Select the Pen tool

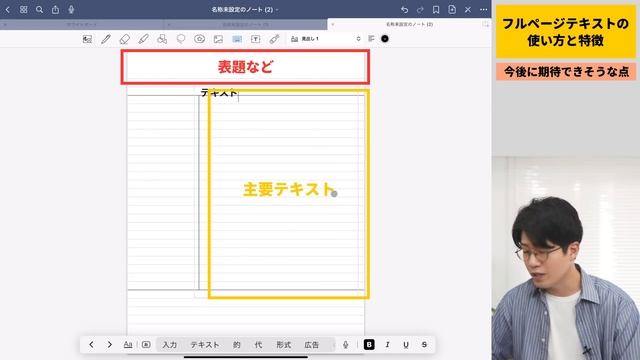coord(106,39)
